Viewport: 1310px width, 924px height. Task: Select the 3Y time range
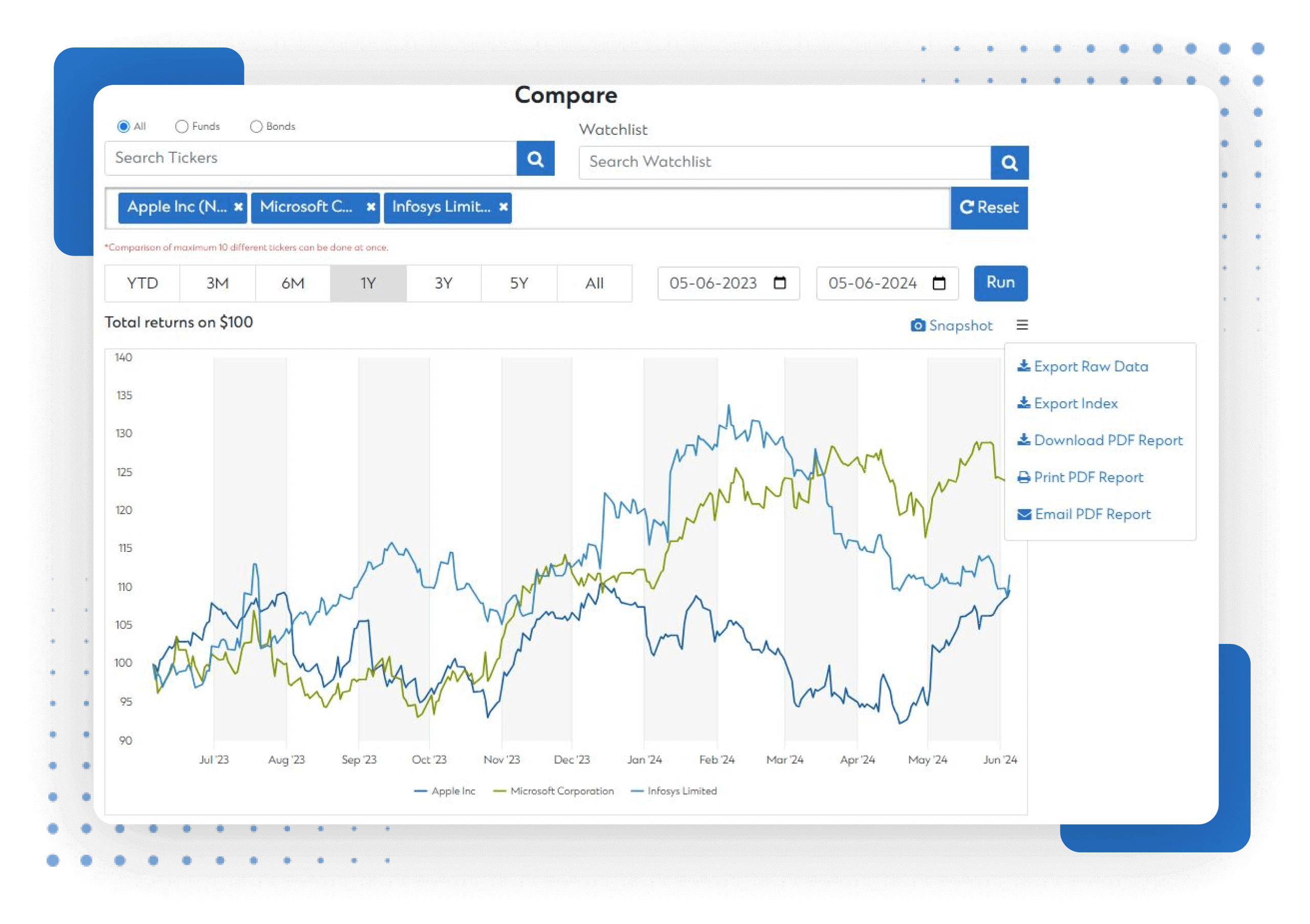coord(443,284)
